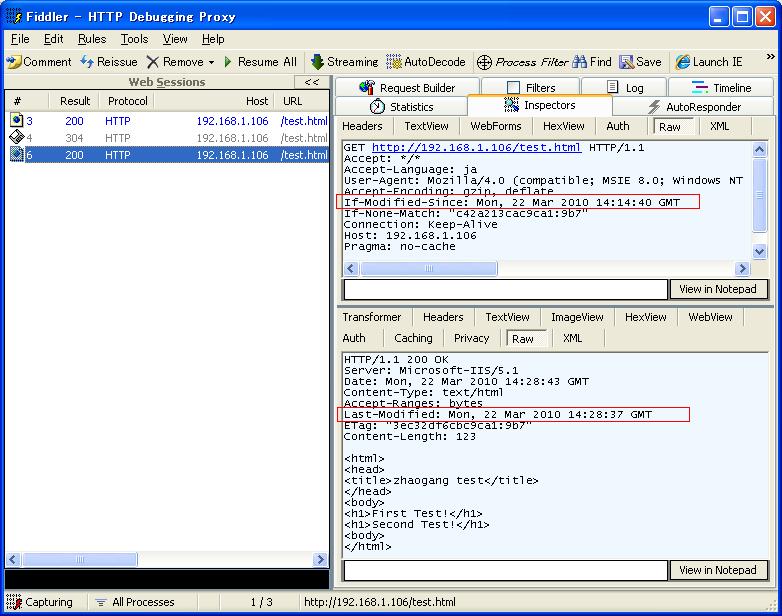The height and width of the screenshot is (616, 782).
Task: Click the Remove X icon
Action: pyautogui.click(x=153, y=62)
